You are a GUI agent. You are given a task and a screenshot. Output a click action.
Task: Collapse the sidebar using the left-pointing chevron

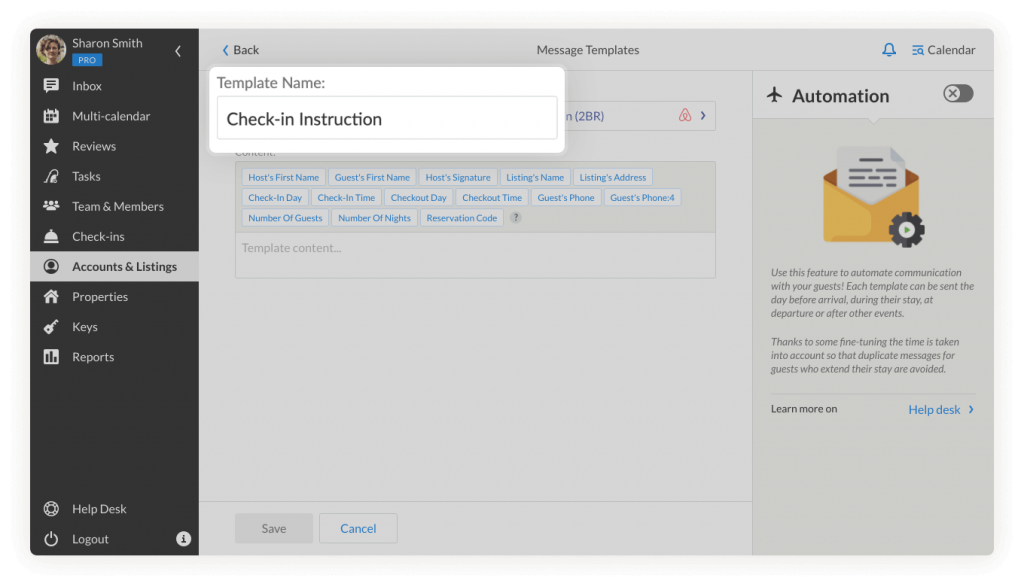tap(177, 50)
